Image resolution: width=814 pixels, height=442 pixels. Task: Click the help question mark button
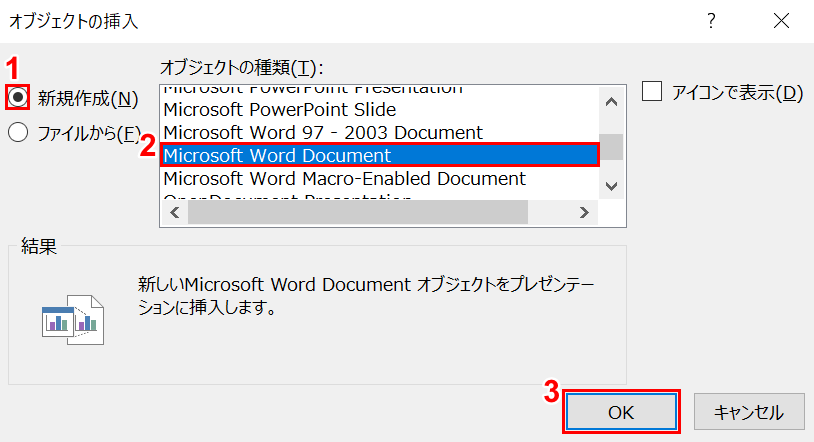pyautogui.click(x=711, y=21)
